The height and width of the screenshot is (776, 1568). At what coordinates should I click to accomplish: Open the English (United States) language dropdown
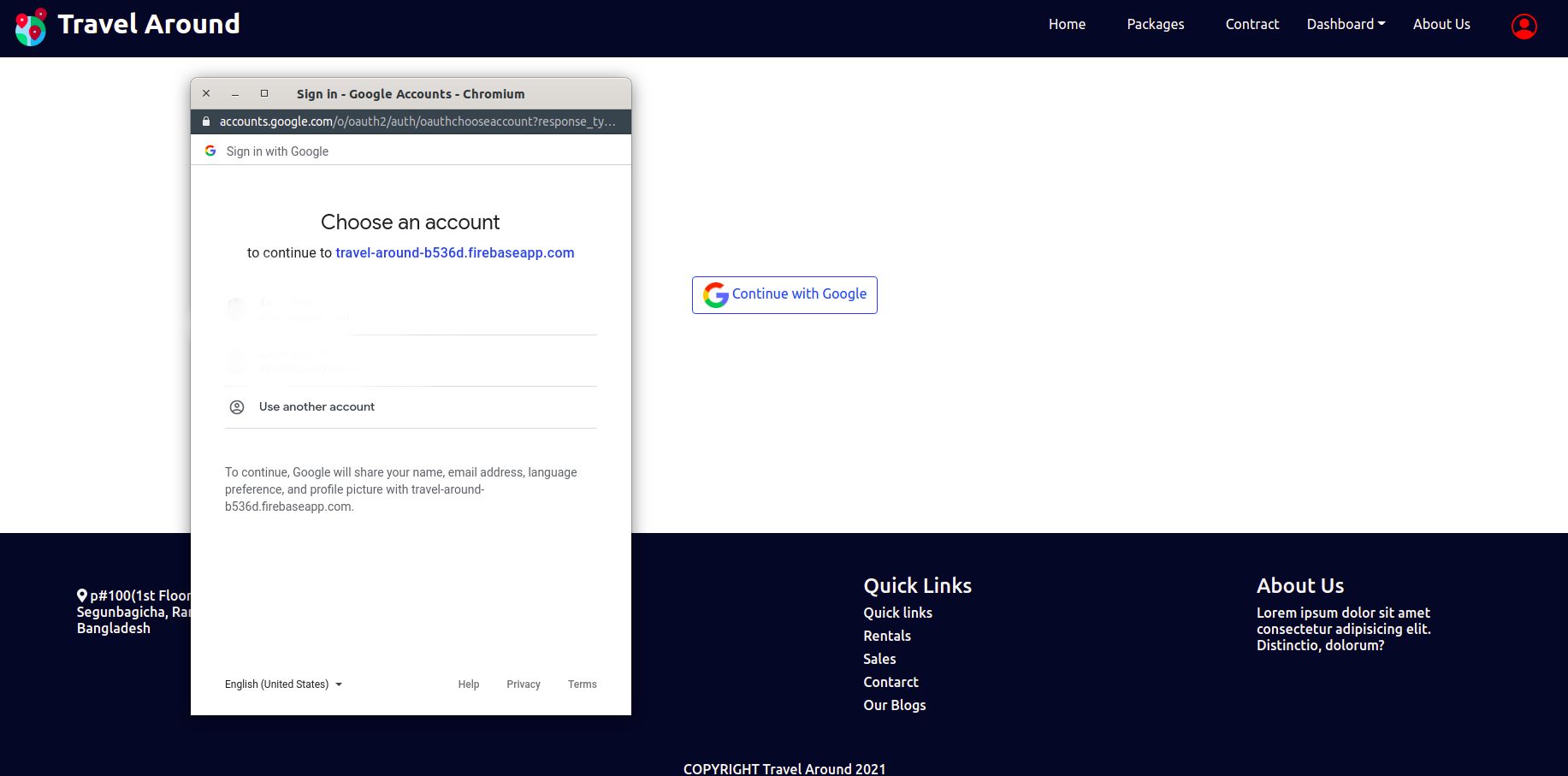tap(283, 684)
